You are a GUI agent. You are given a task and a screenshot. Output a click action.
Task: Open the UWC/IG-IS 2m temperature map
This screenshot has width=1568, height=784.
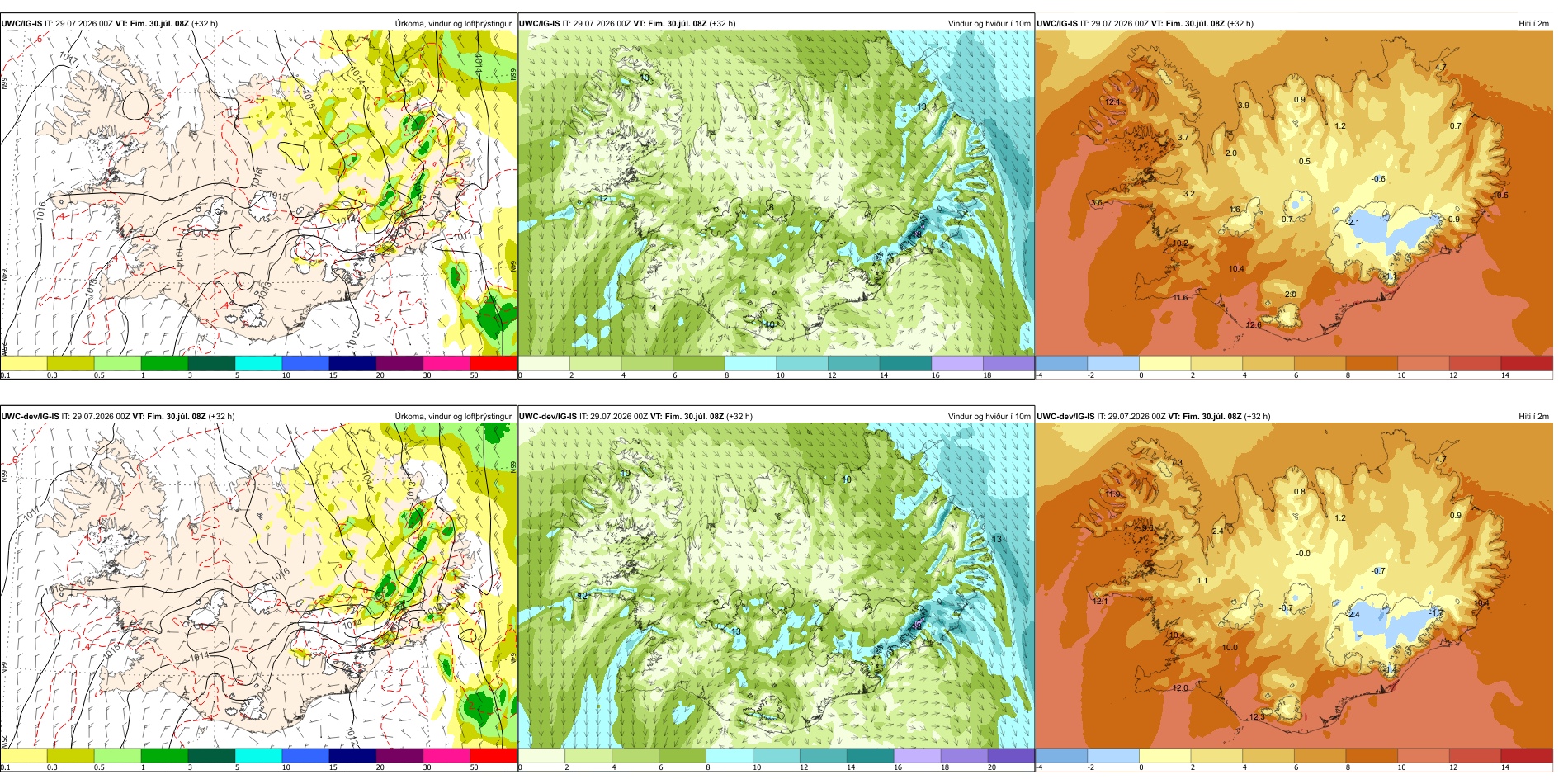(x=1294, y=193)
